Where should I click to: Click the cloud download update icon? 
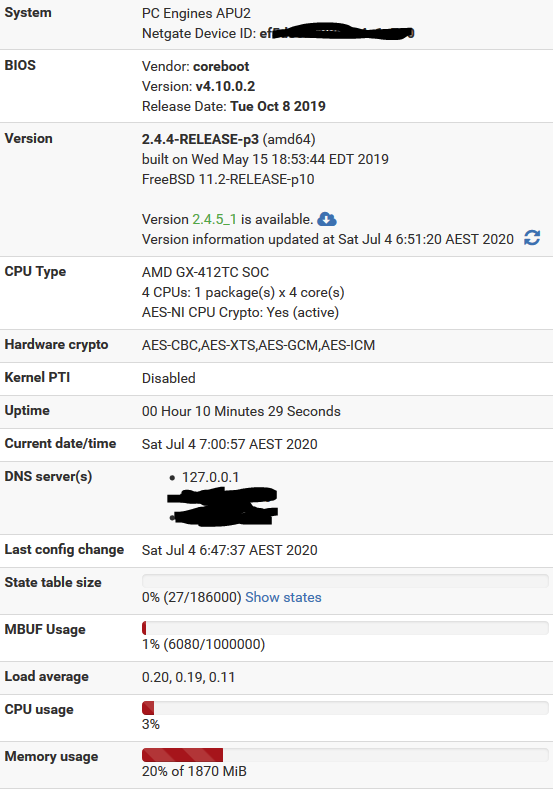pyautogui.click(x=327, y=219)
